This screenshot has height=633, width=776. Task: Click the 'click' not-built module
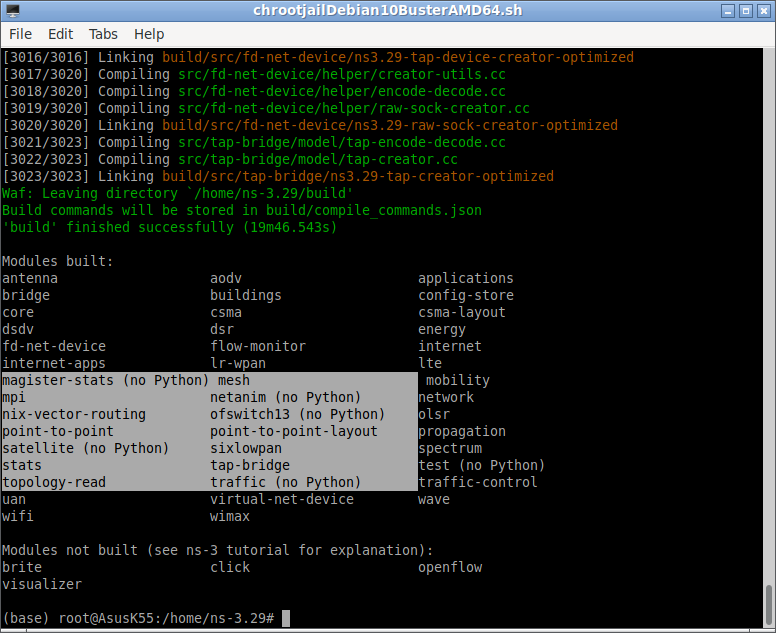pos(230,568)
